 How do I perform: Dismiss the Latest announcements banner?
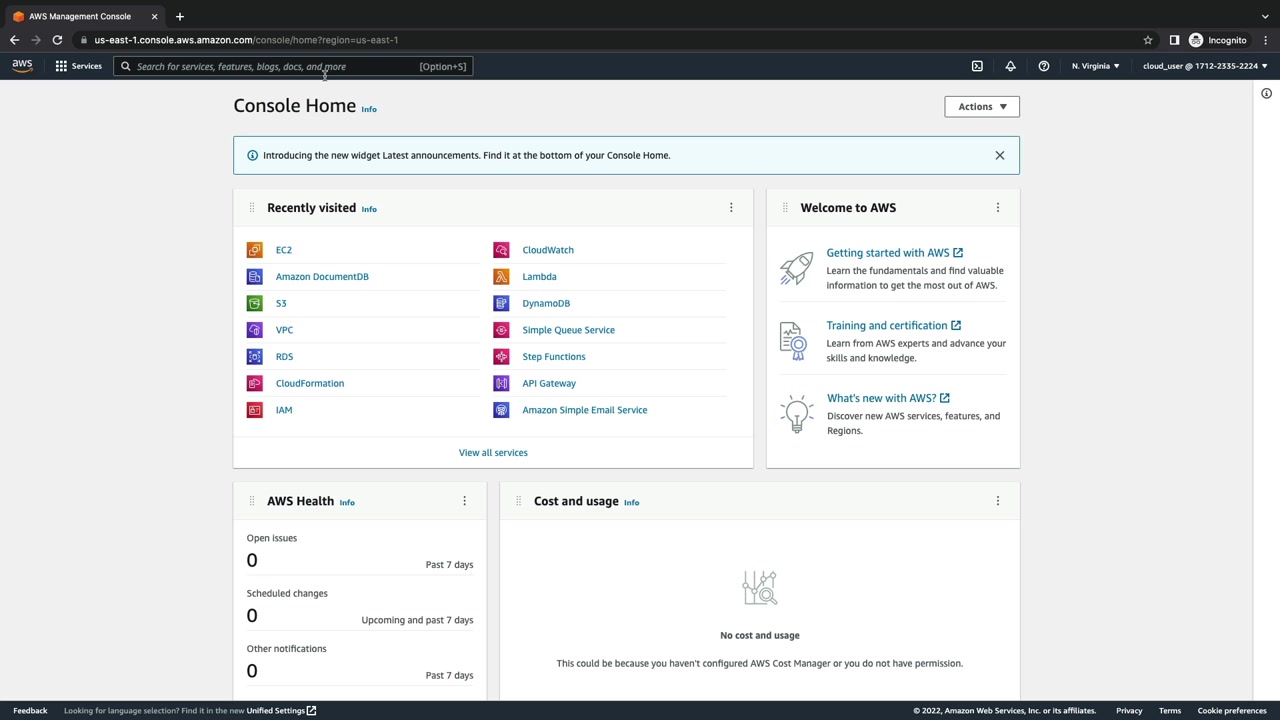999,155
